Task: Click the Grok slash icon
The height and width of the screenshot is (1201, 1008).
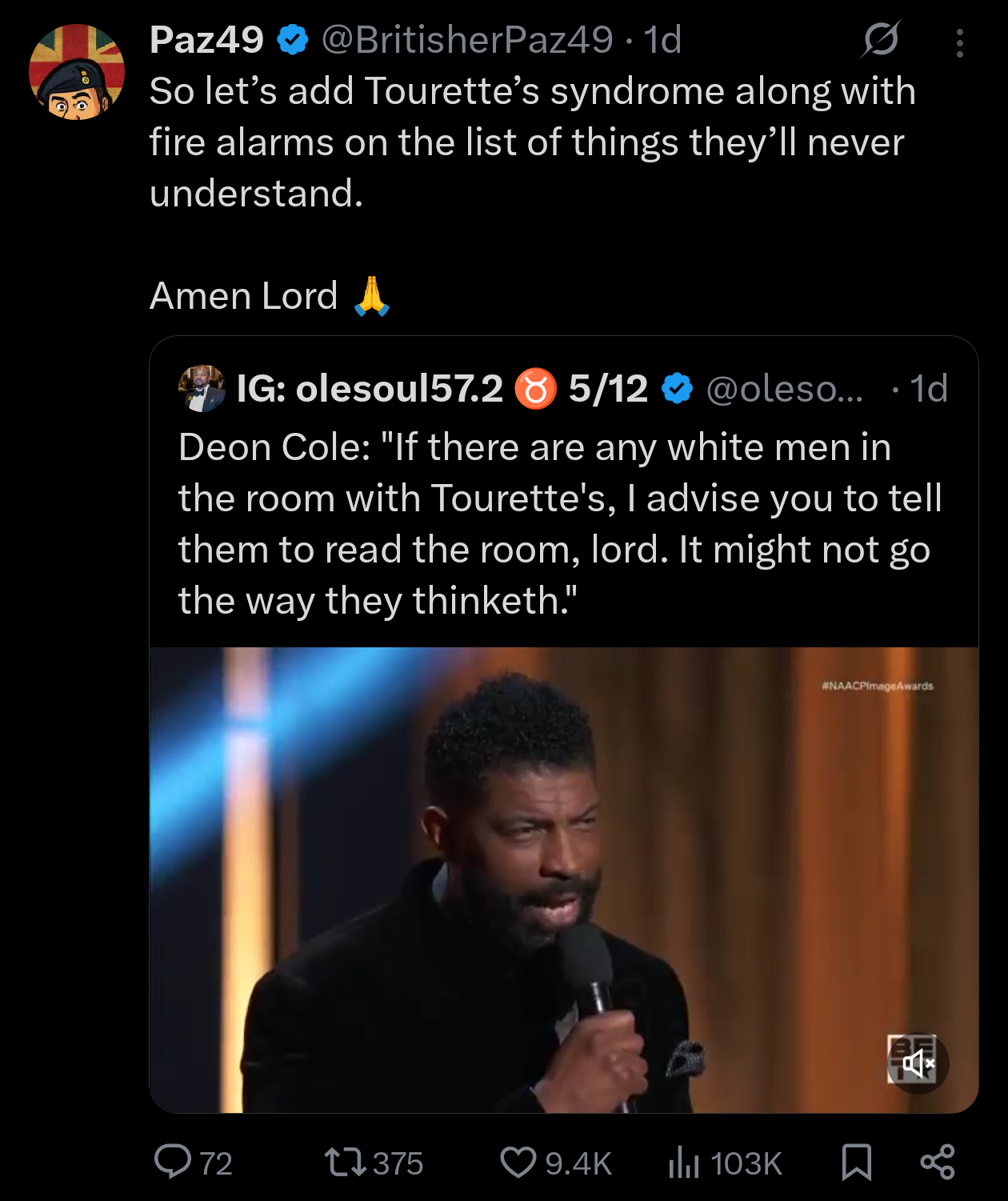Action: click(x=881, y=39)
